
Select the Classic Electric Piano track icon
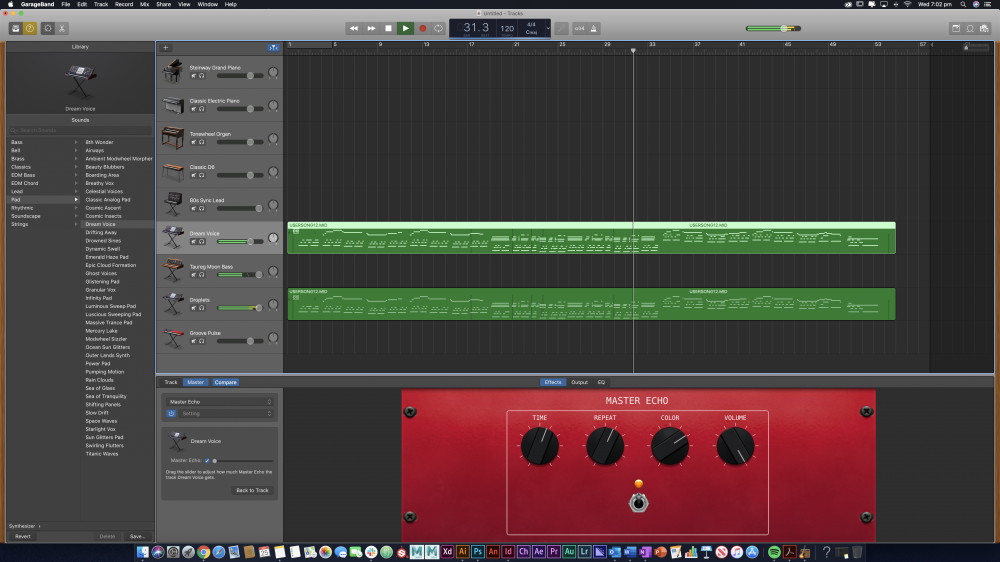(x=173, y=105)
